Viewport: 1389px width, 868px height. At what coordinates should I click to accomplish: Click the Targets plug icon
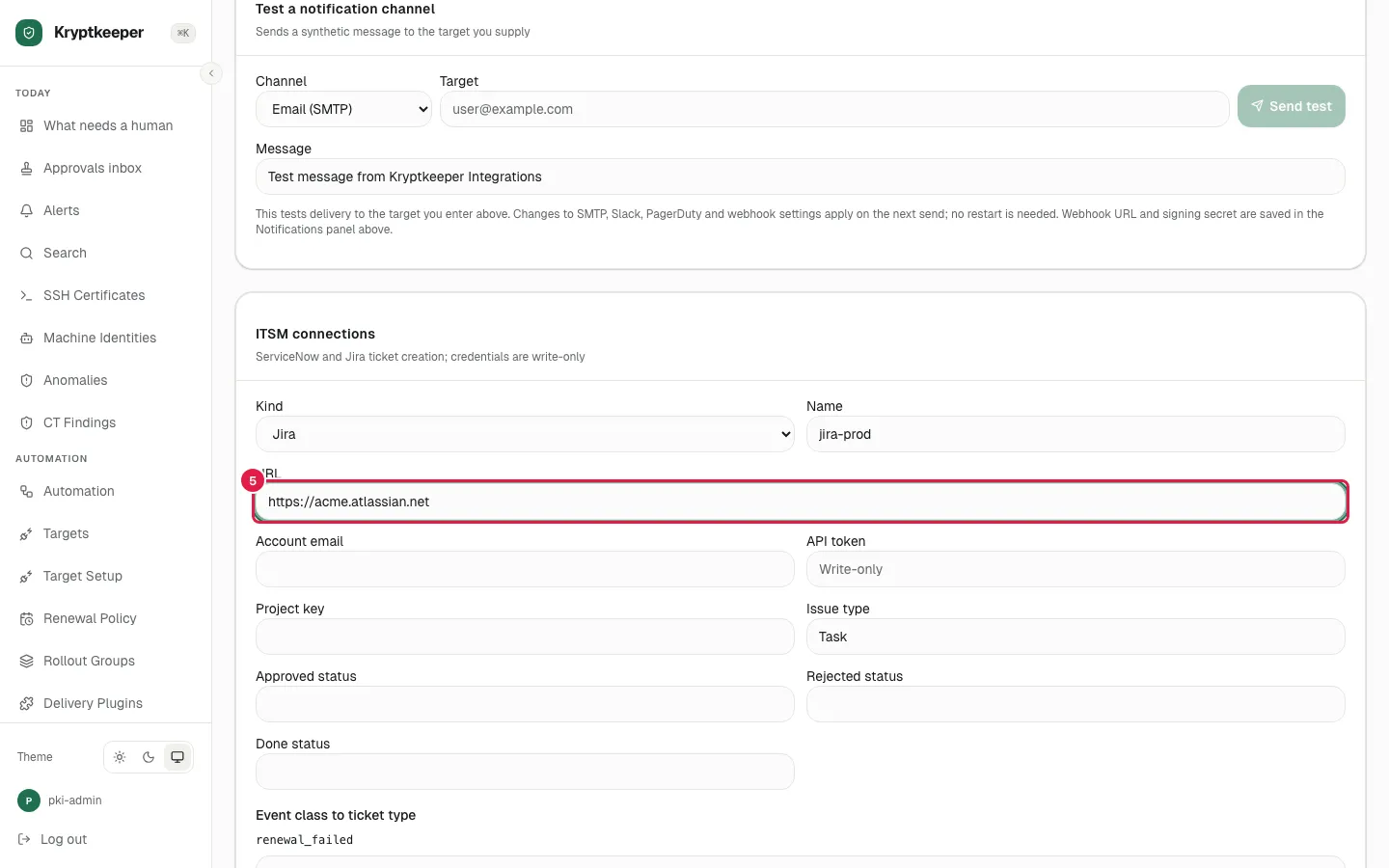tap(26, 534)
